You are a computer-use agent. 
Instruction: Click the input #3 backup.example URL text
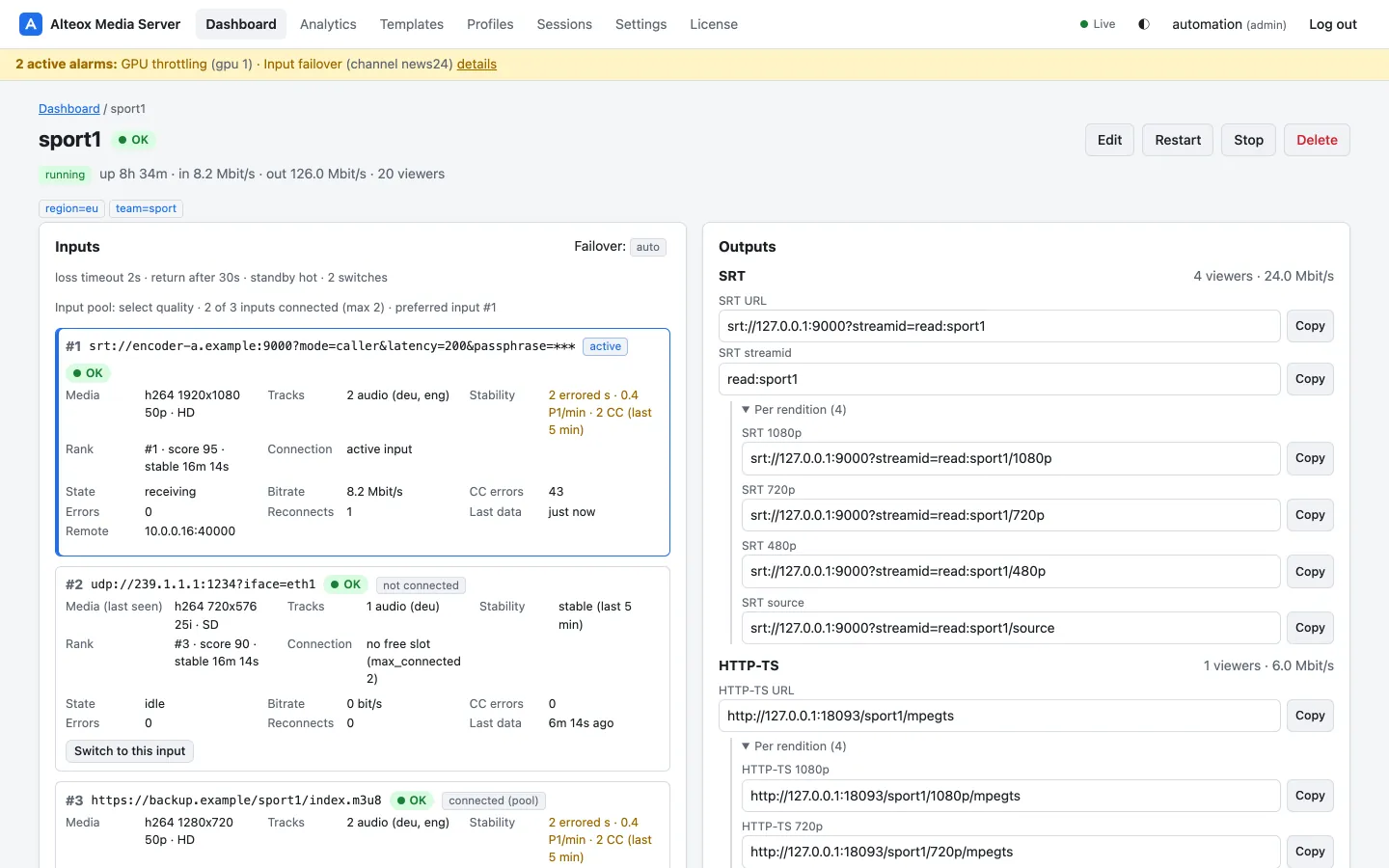(236, 800)
